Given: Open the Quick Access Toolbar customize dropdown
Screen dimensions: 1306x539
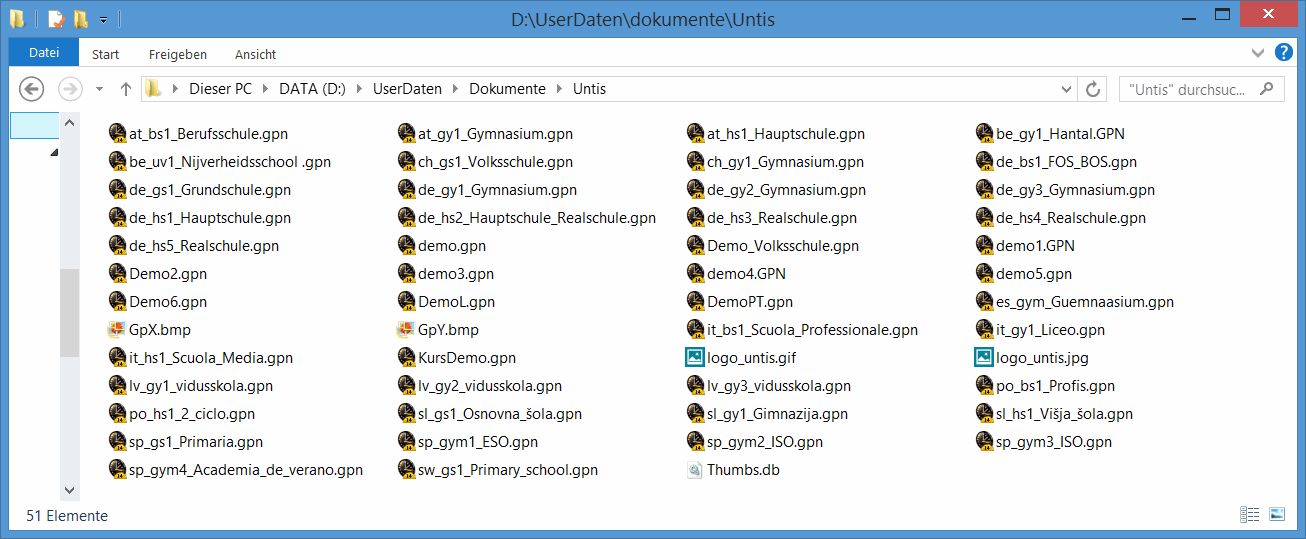Looking at the screenshot, I should (x=103, y=20).
